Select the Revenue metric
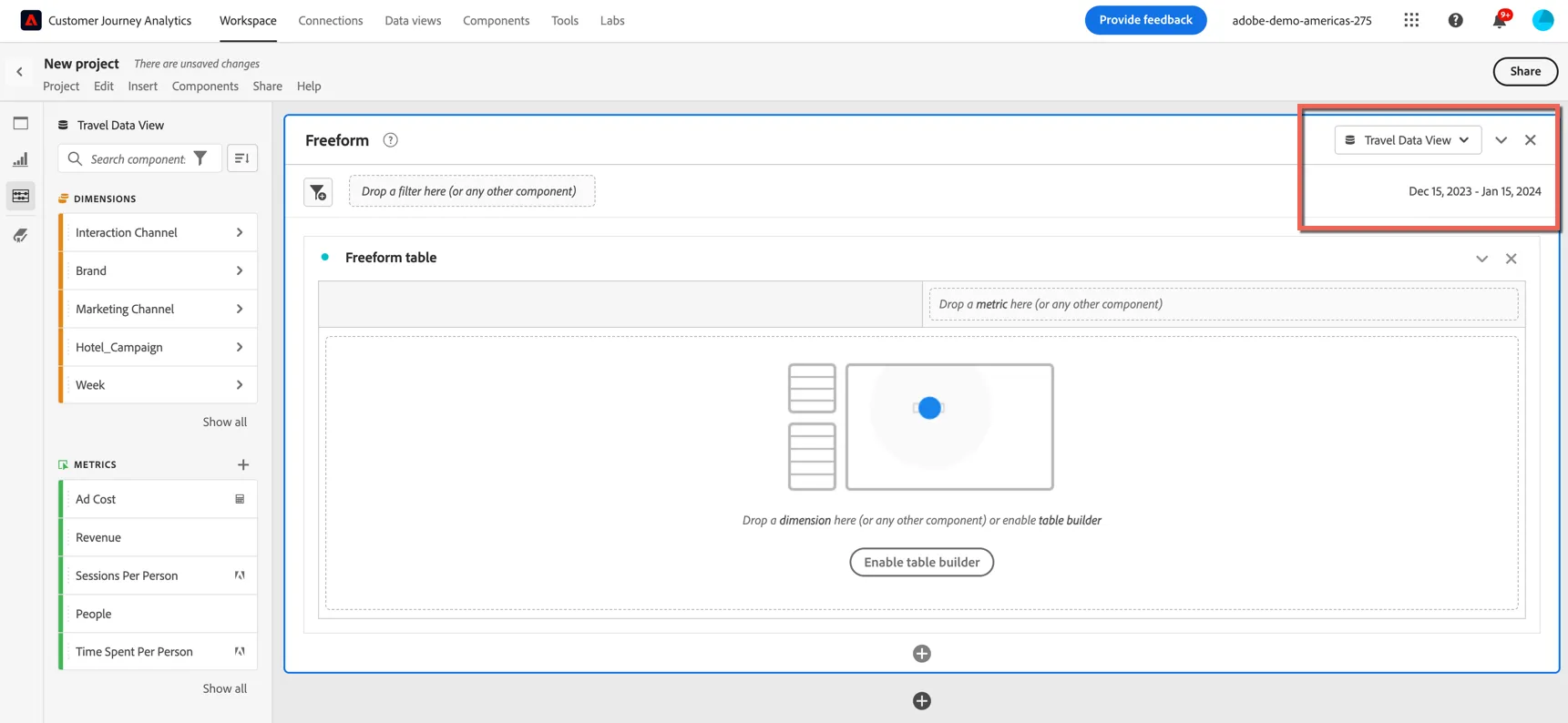This screenshot has width=1568, height=723. click(158, 538)
